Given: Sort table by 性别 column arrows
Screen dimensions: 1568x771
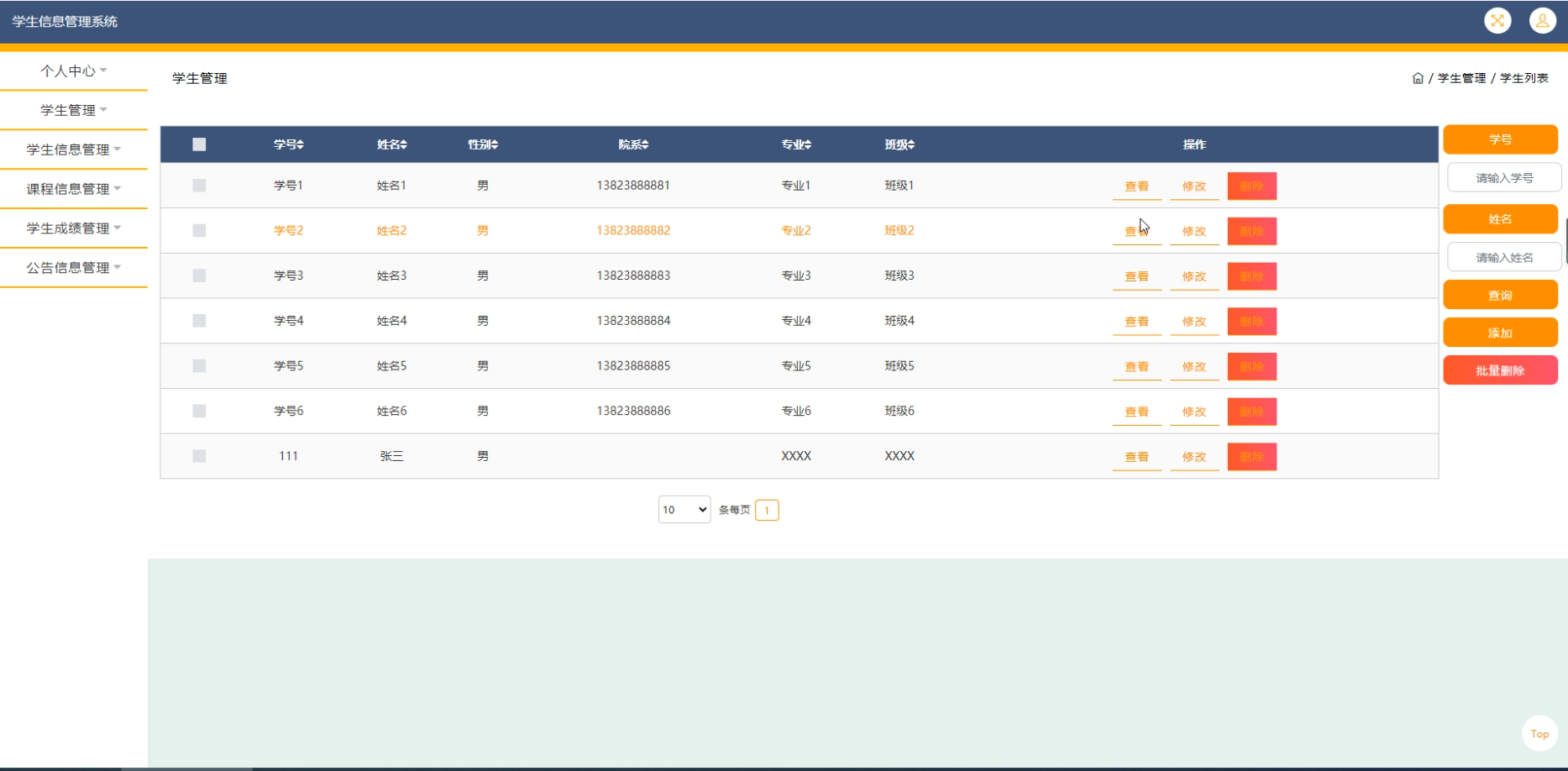Looking at the screenshot, I should 495,144.
